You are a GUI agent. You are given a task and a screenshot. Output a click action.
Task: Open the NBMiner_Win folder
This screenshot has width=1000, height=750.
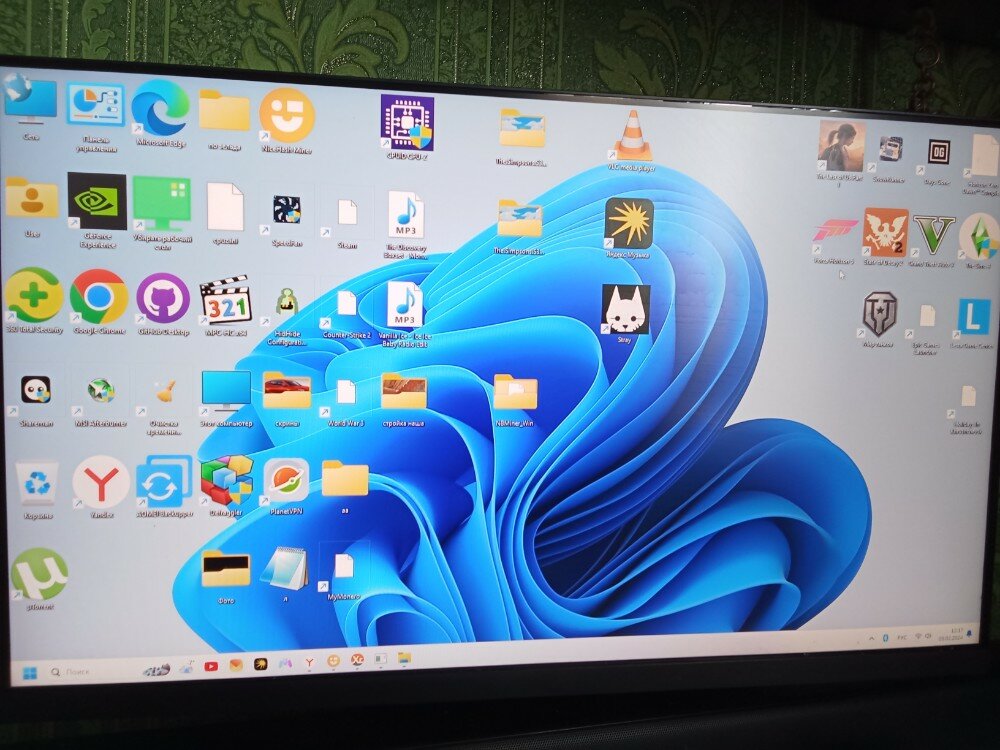pyautogui.click(x=515, y=398)
